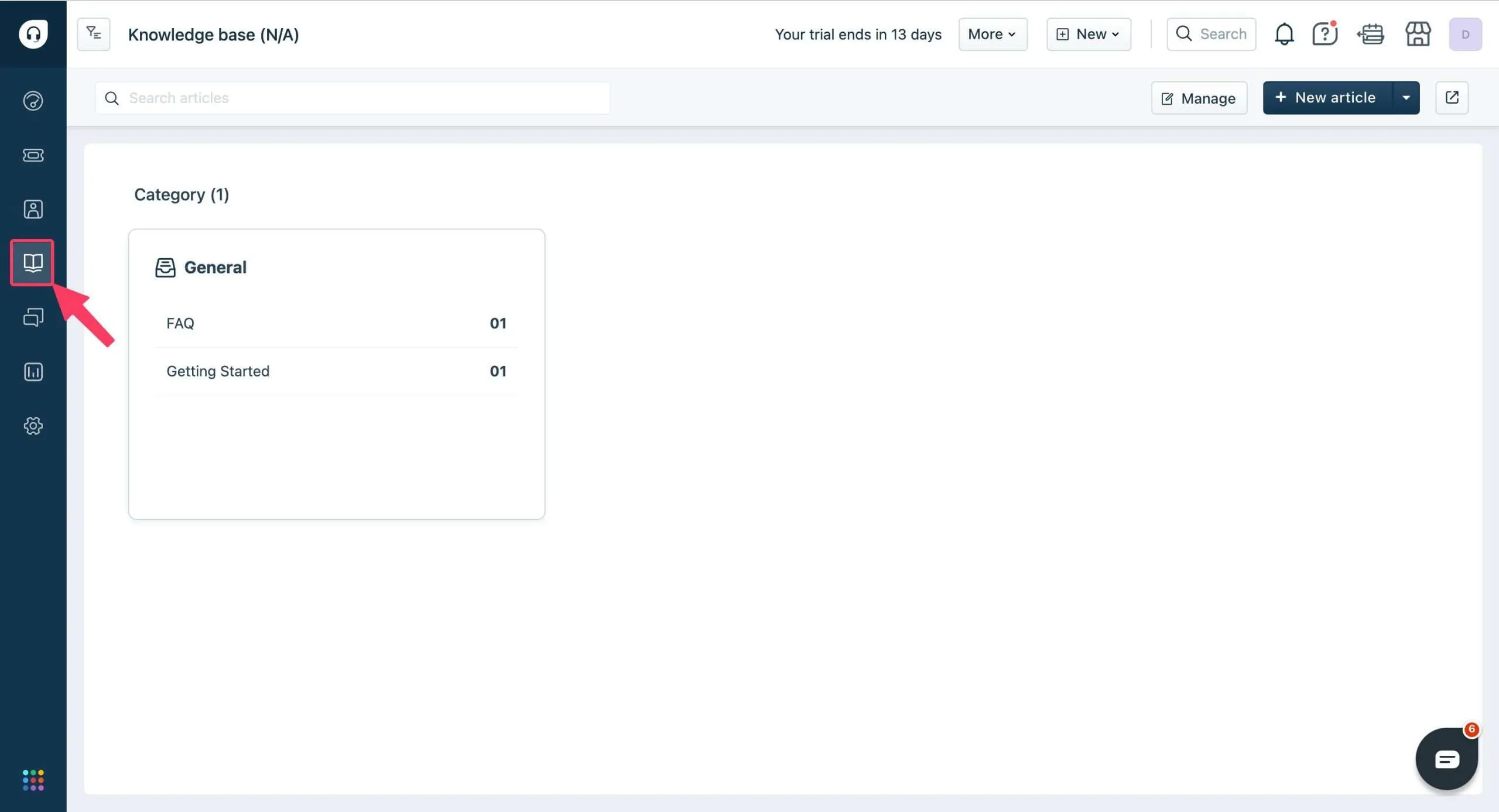Viewport: 1499px width, 812px height.
Task: Open the Freshworks app switcher dots
Action: coord(33,780)
